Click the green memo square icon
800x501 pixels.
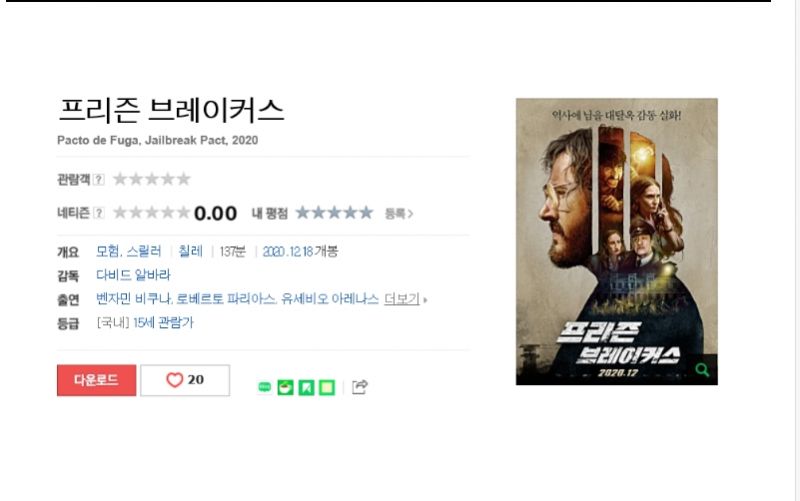click(x=327, y=387)
